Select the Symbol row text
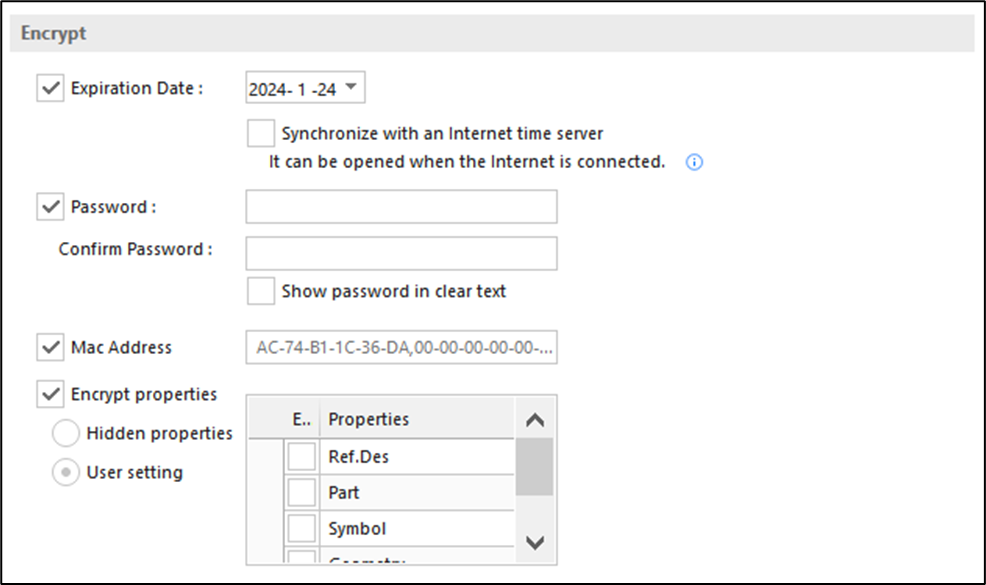This screenshot has width=986, height=585. [357, 529]
